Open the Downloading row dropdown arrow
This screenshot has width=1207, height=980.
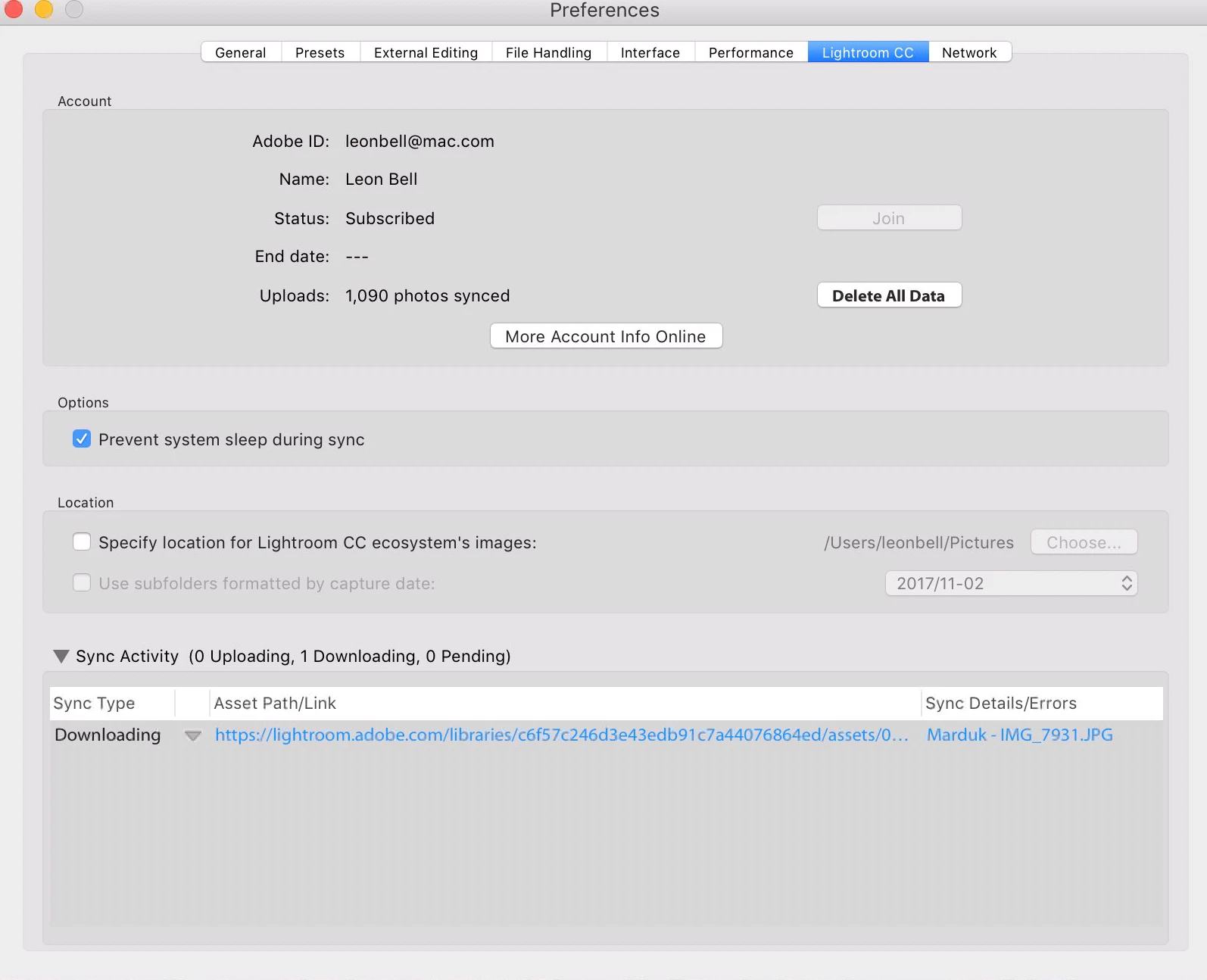pyautogui.click(x=193, y=735)
